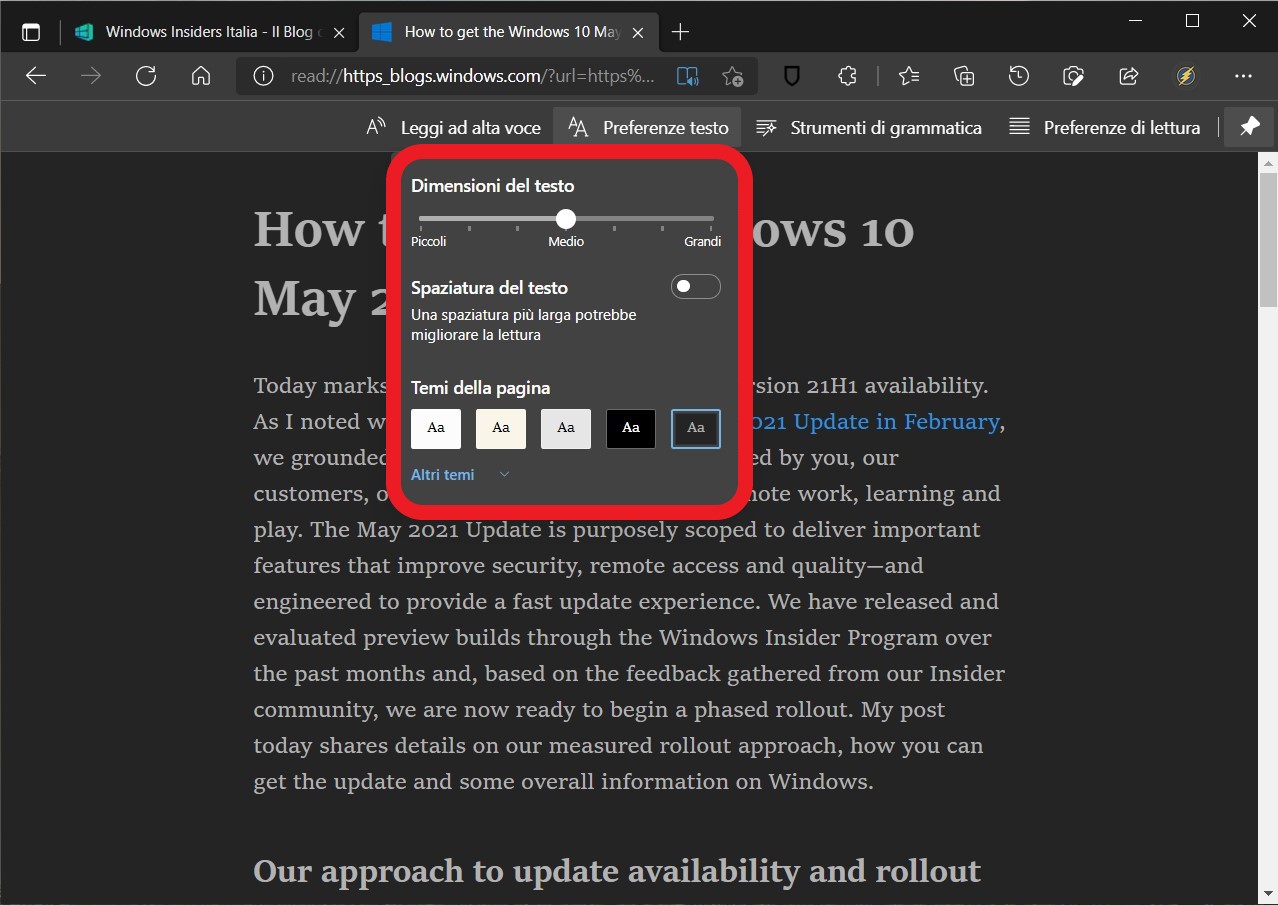Image resolution: width=1278 pixels, height=905 pixels.
Task: Refresh the current page
Action: (146, 76)
